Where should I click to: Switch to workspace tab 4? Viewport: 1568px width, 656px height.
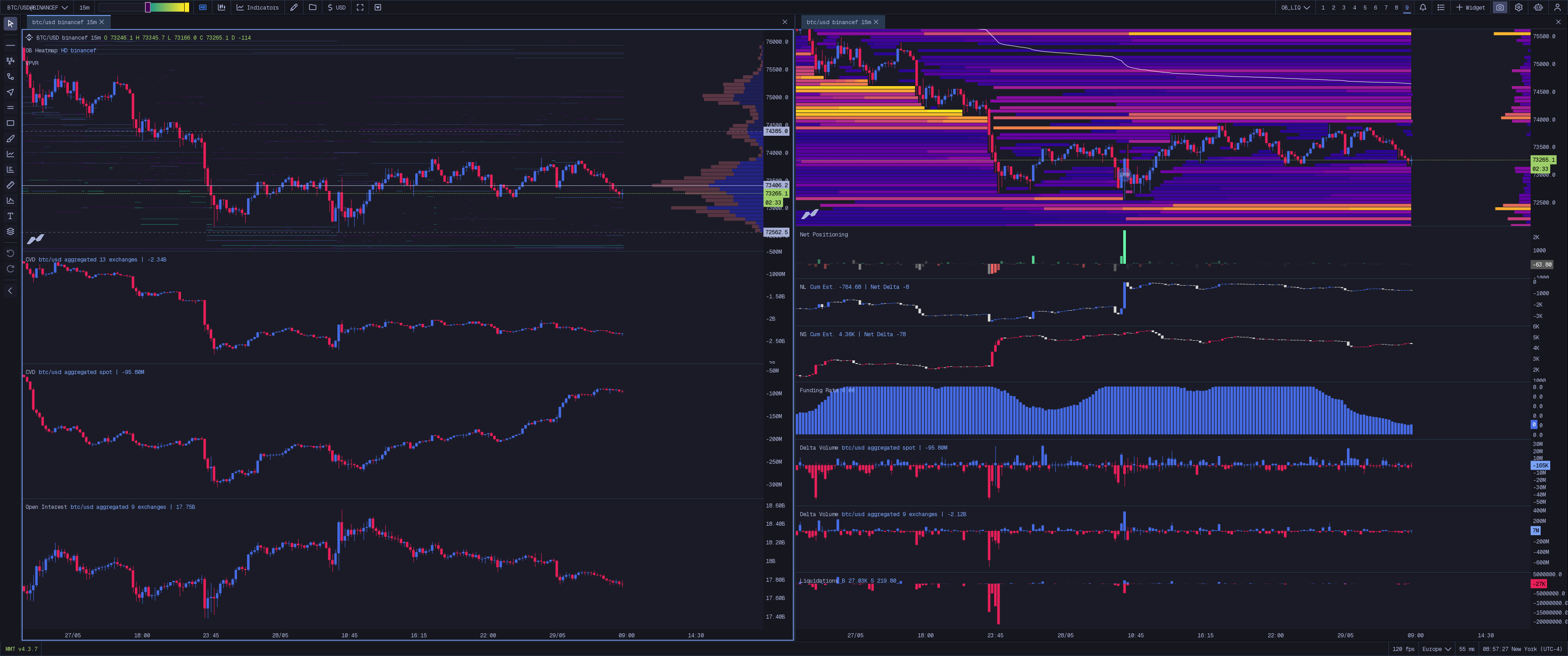pos(1354,7)
